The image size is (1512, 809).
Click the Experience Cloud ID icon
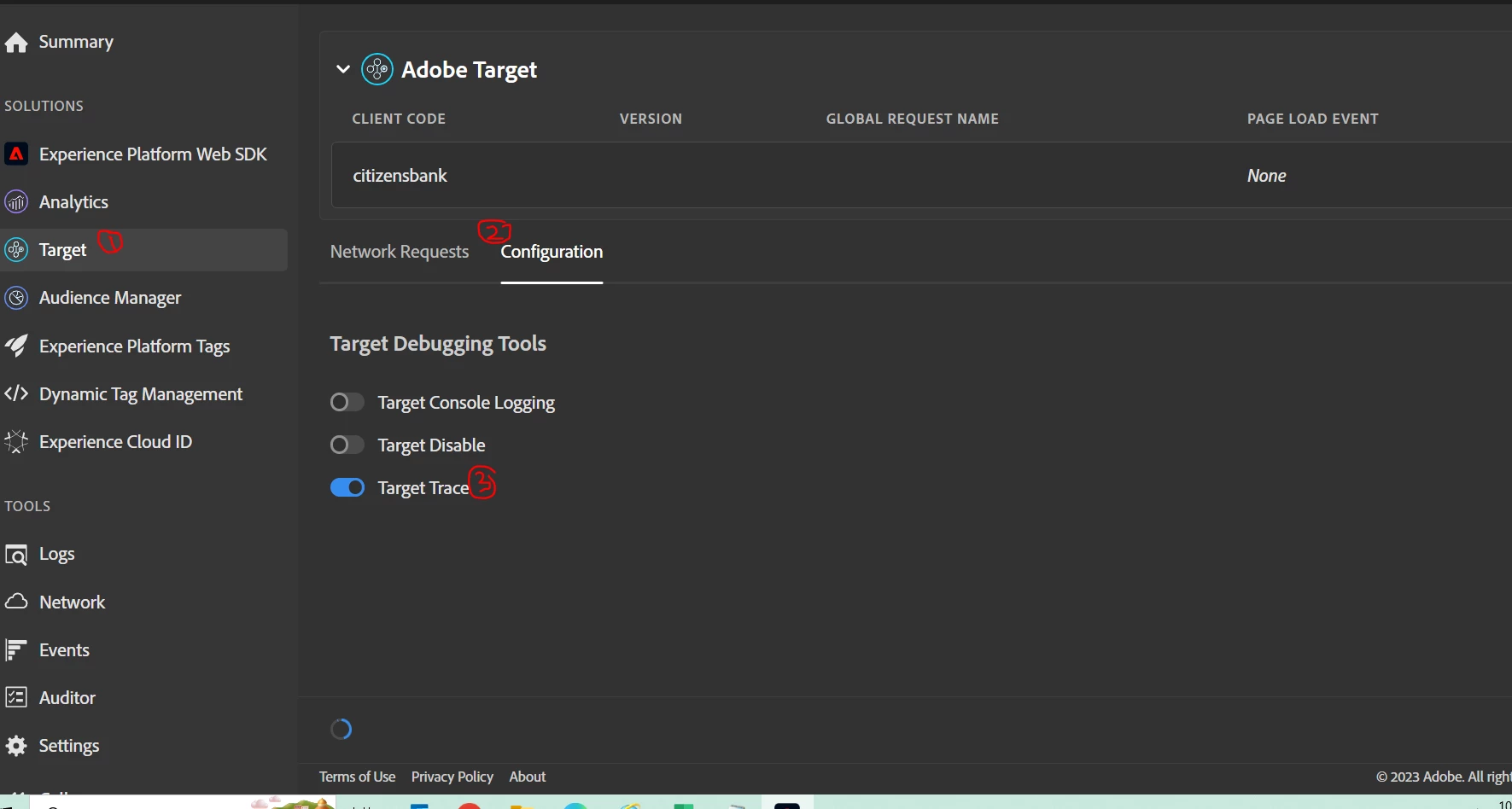16,442
